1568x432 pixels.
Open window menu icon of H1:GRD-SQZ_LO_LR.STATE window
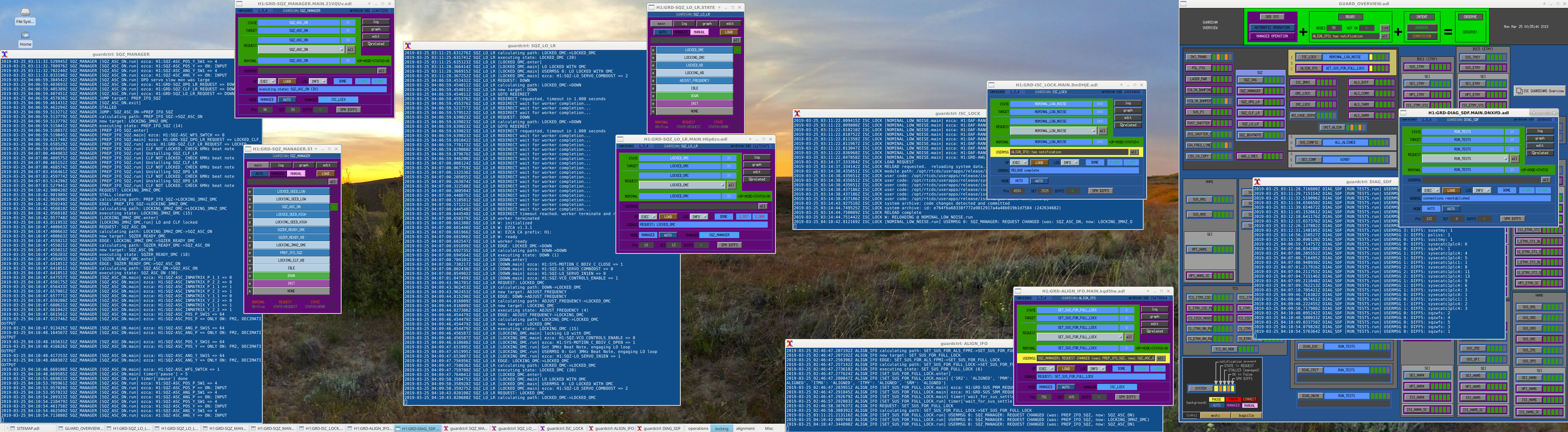(651, 7)
